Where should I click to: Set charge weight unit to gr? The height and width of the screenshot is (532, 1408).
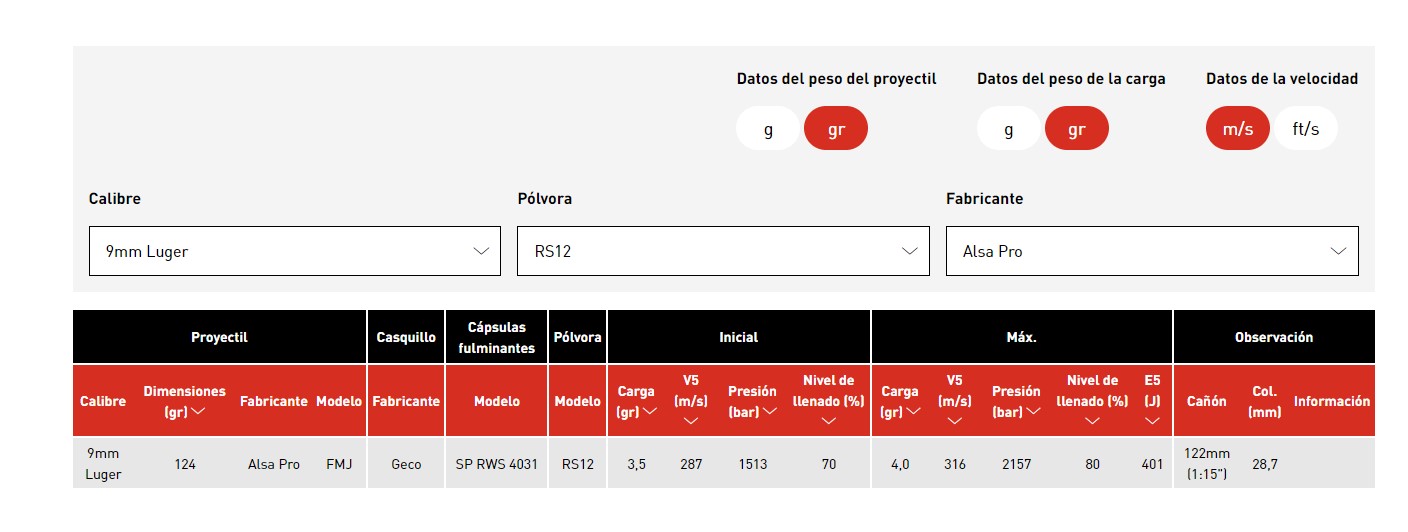(1076, 129)
